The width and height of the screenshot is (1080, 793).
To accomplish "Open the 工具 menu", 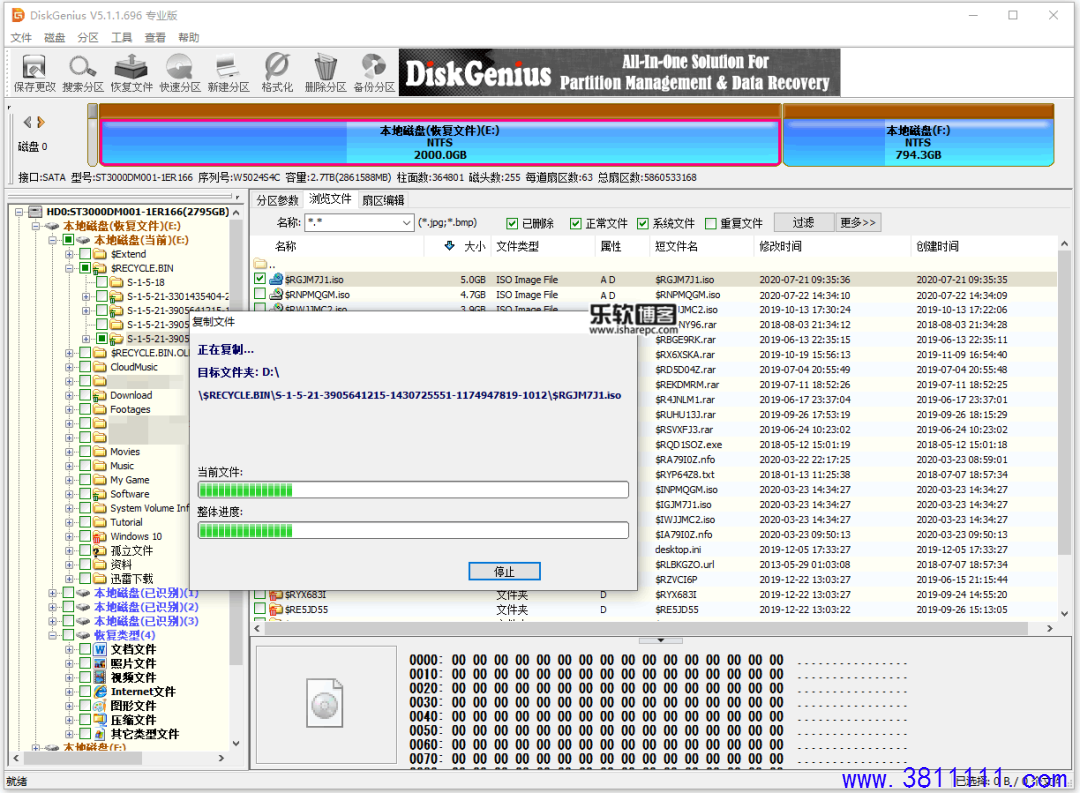I will coord(121,37).
